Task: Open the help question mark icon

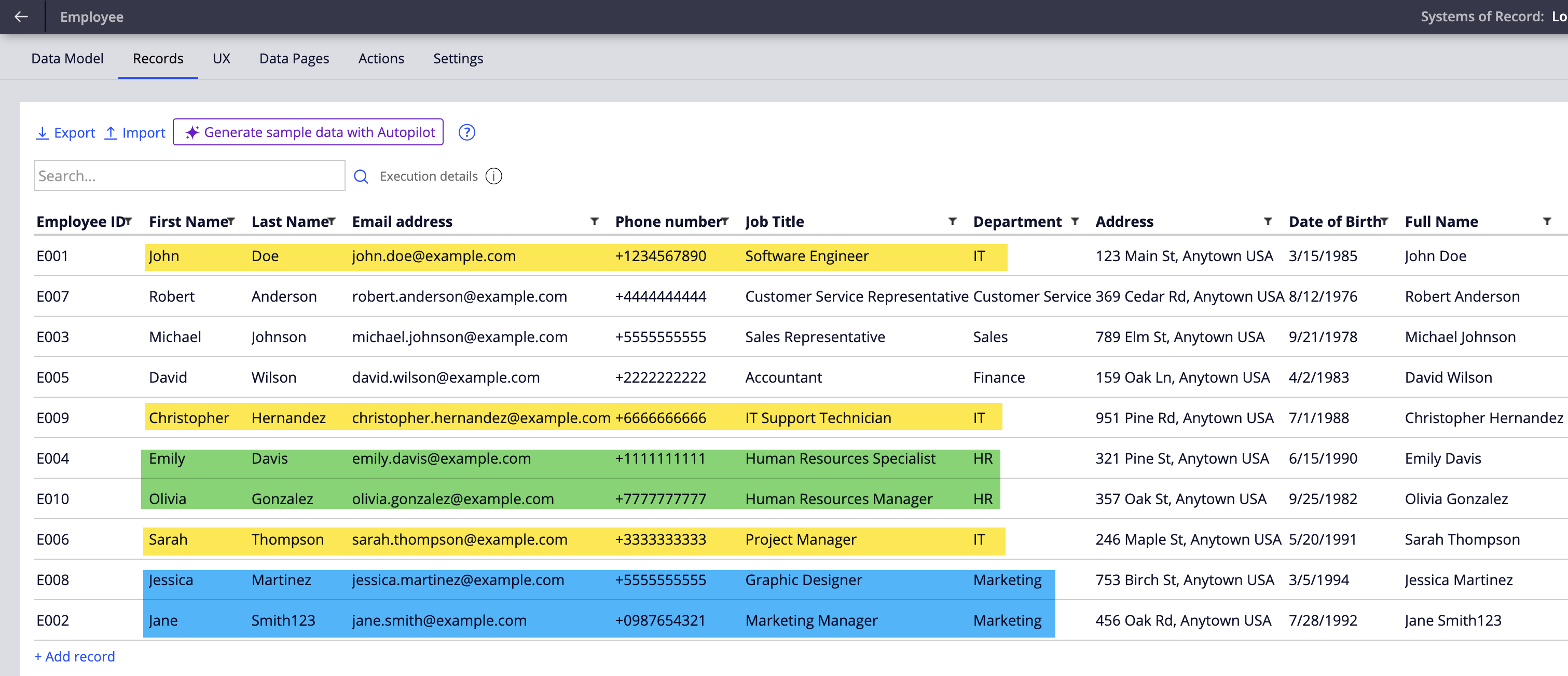Action: [466, 132]
